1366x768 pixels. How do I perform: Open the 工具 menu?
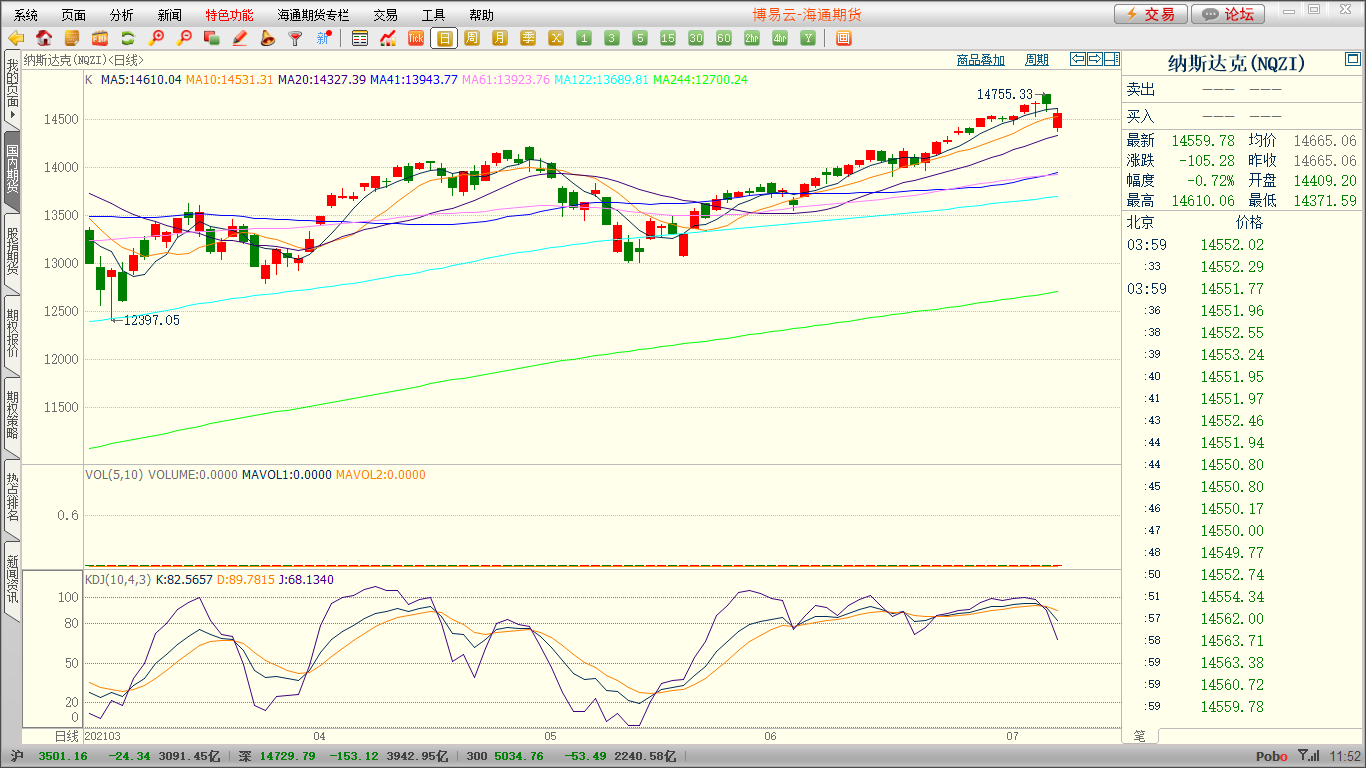point(434,15)
